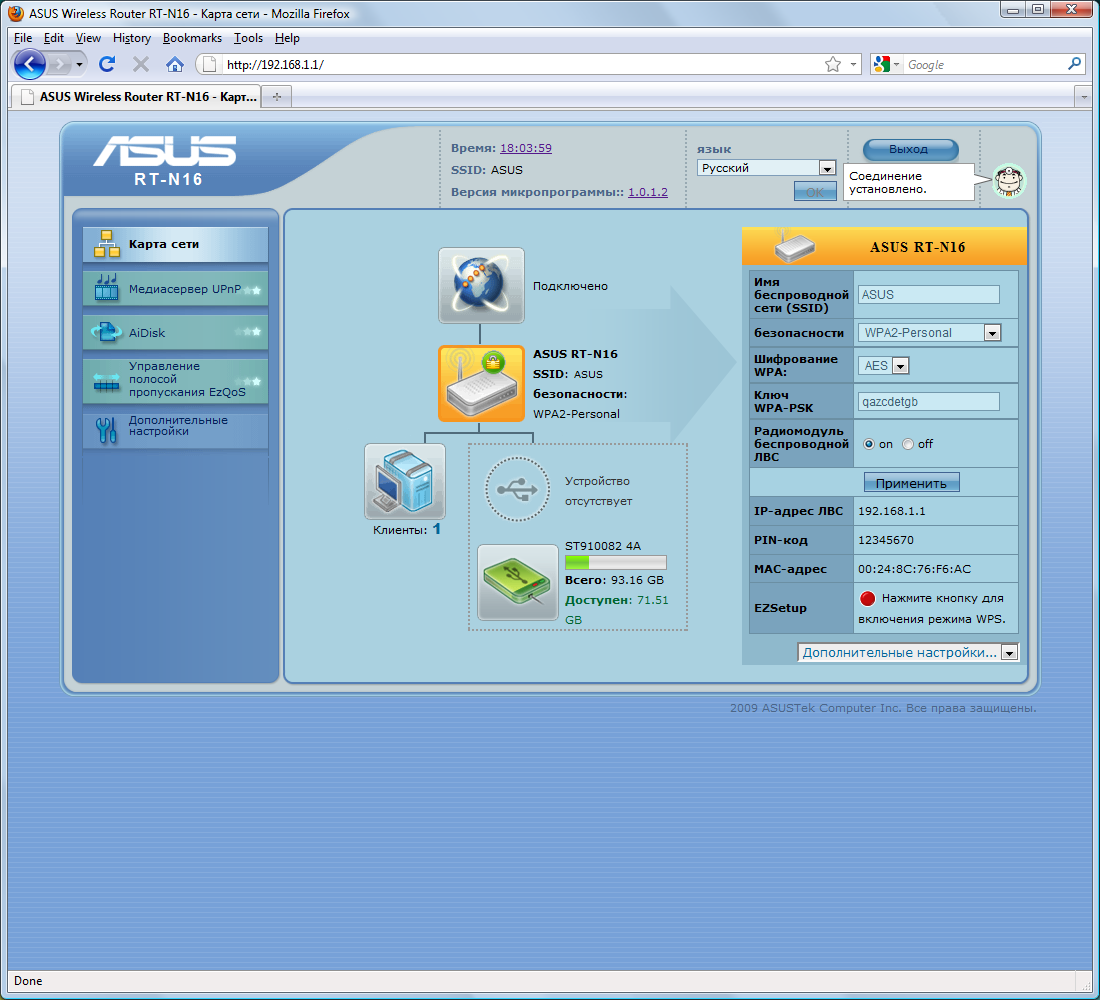Click the clients count number 1
This screenshot has height=1000, width=1100.
(436, 529)
